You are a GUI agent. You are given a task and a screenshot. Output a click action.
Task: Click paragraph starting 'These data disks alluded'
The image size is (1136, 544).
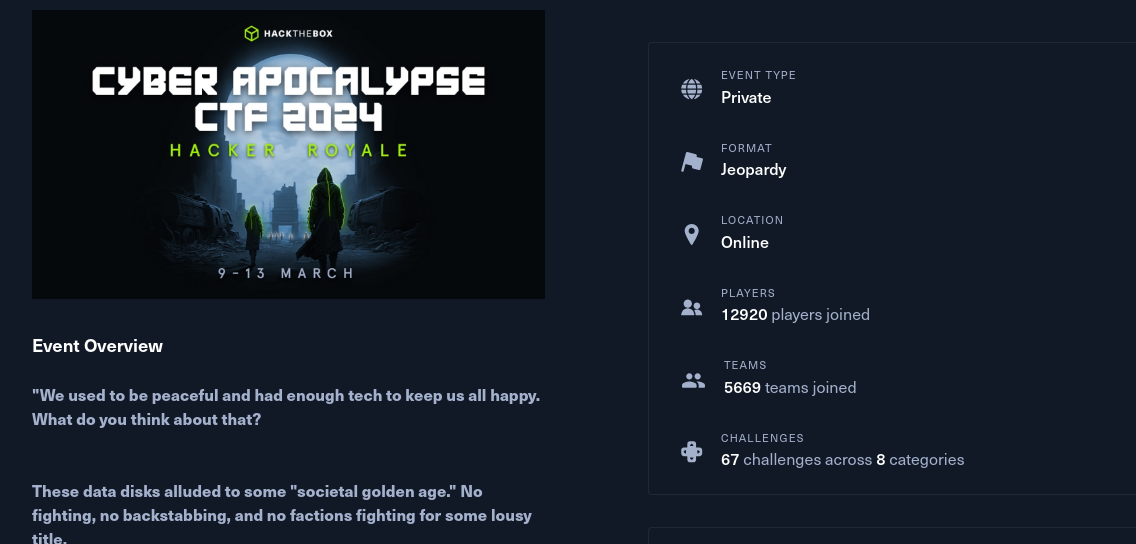282,515
